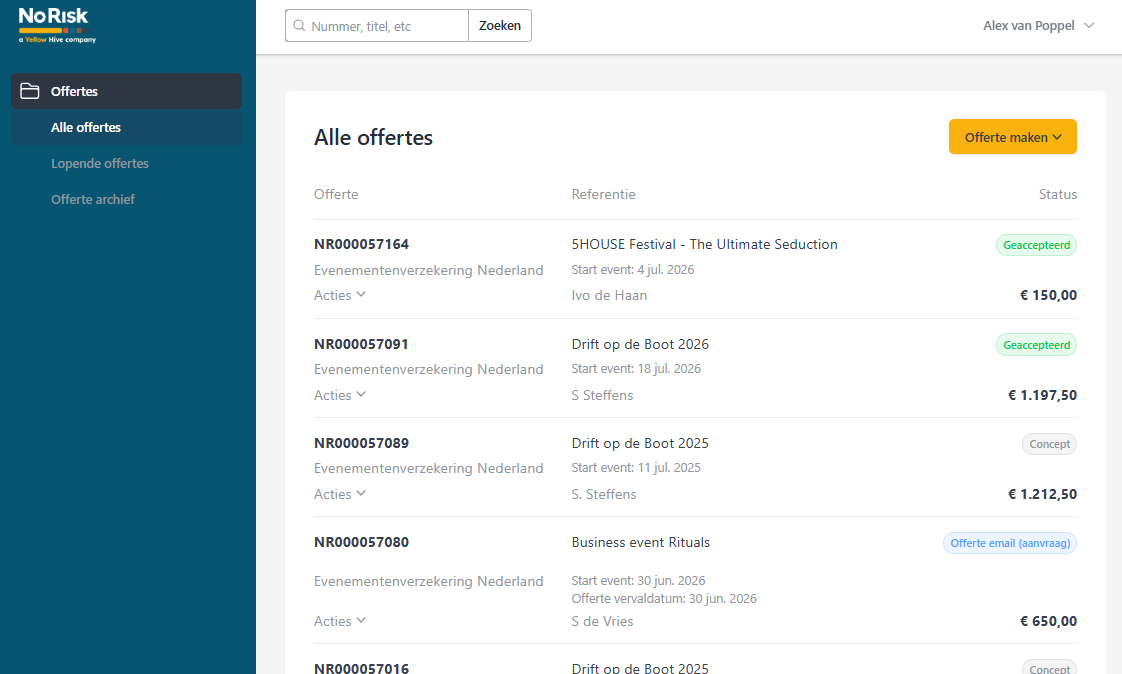Open the Offerte maken dropdown button
This screenshot has width=1122, height=674.
pyautogui.click(x=1013, y=137)
